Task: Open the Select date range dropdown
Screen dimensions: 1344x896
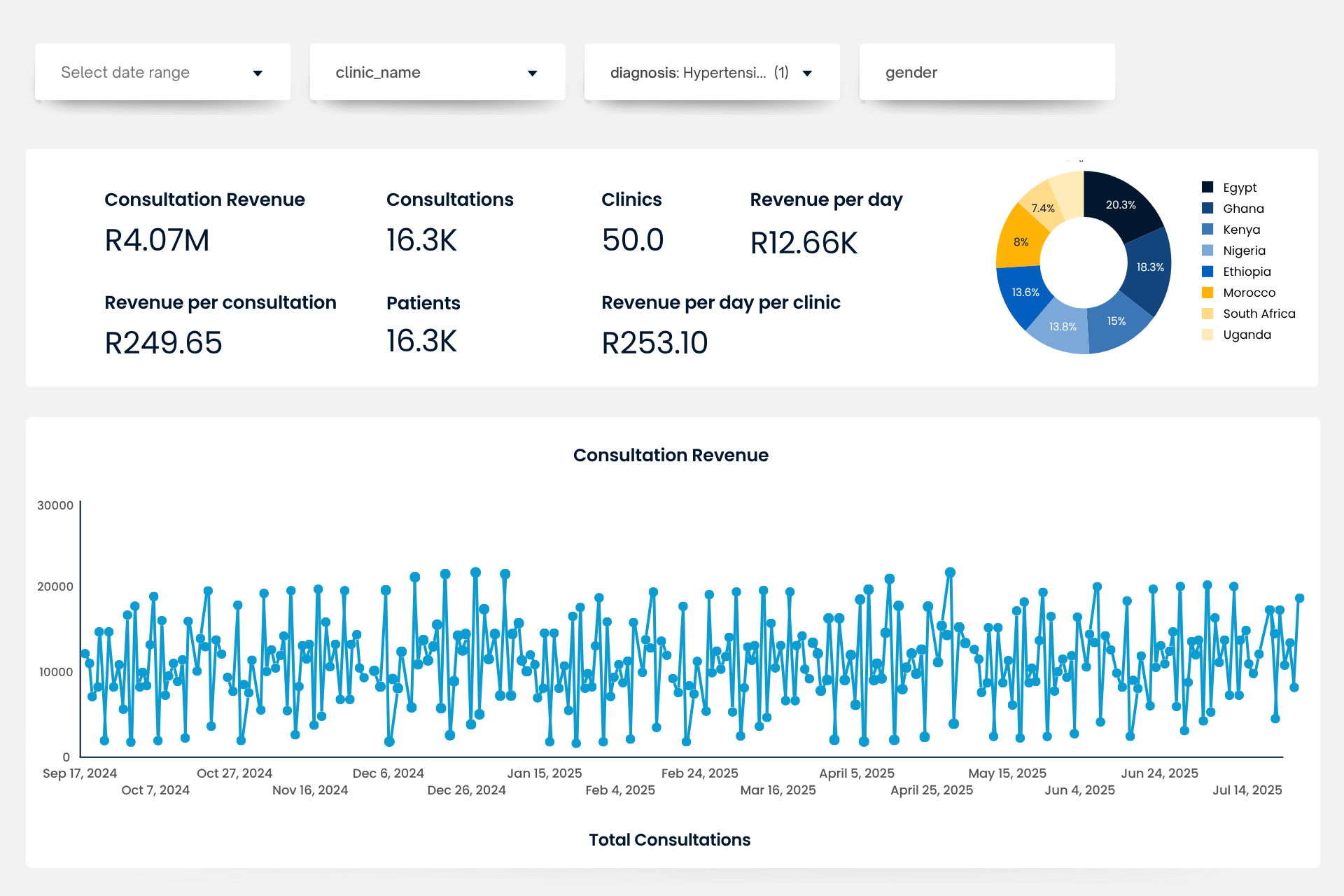Action: 162,73
